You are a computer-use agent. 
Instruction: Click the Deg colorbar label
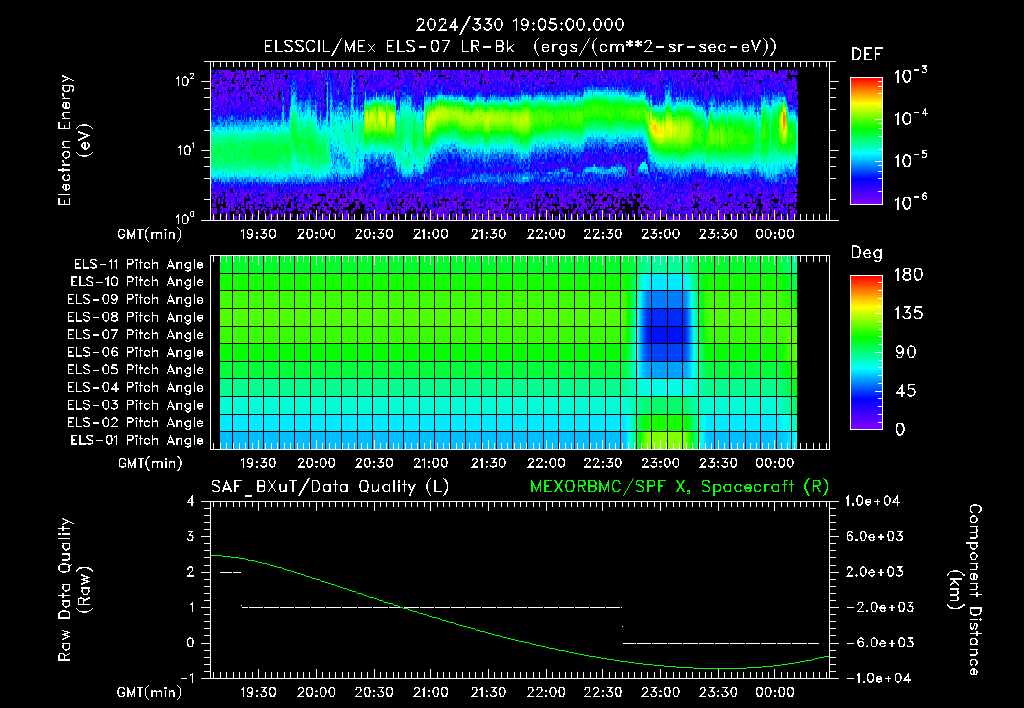click(866, 253)
